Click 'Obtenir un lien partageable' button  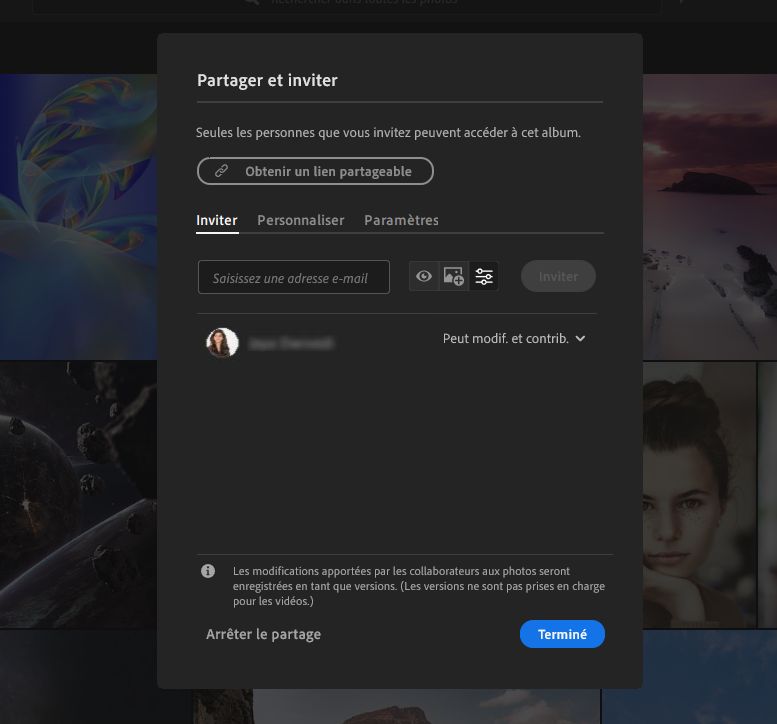[x=315, y=171]
